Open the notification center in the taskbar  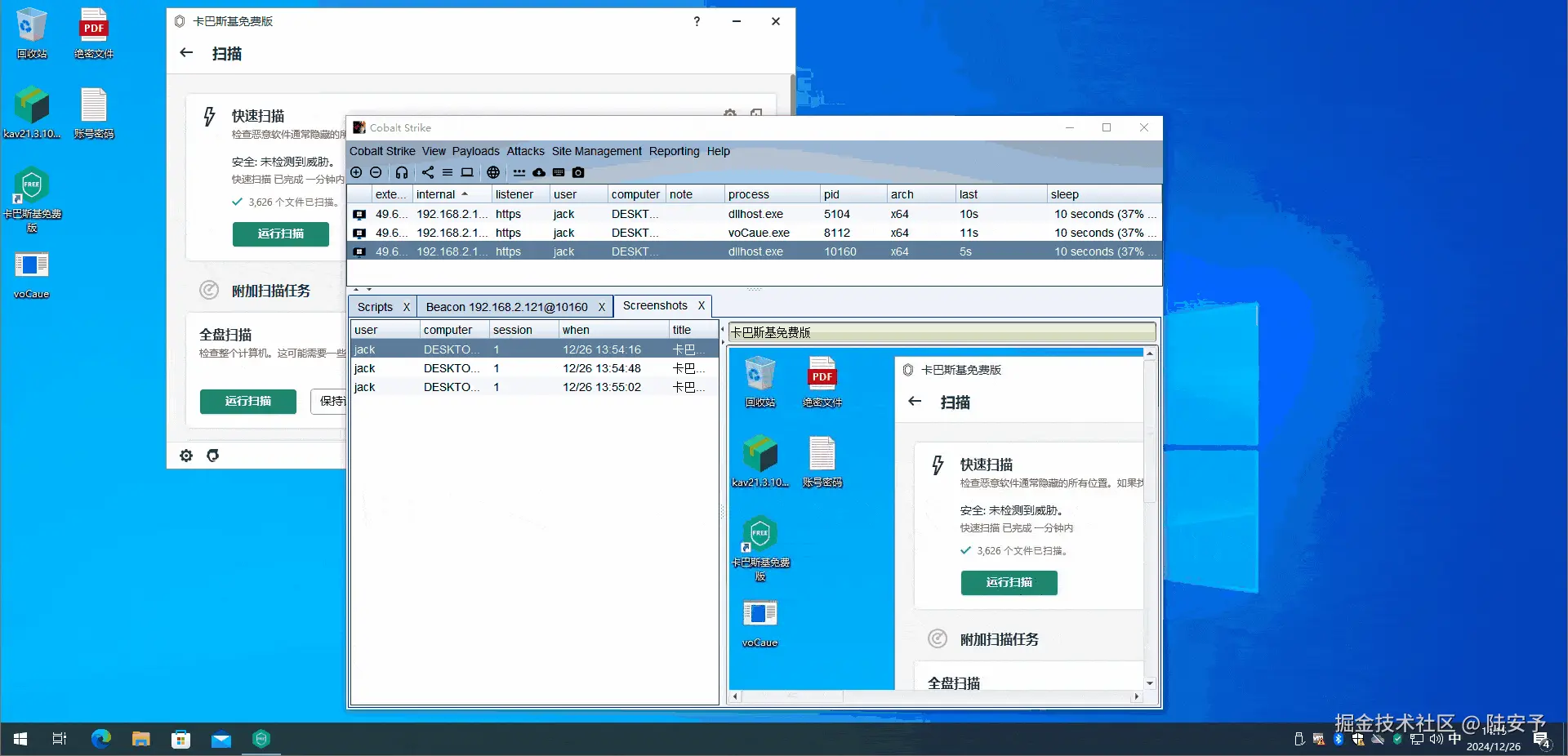pyautogui.click(x=1542, y=740)
